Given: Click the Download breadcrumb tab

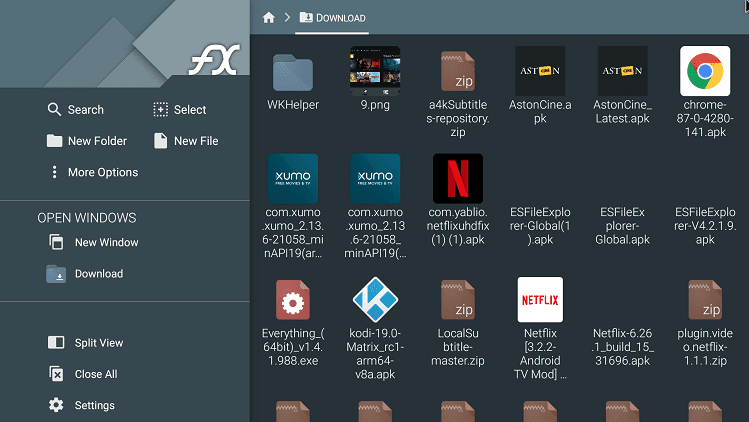Looking at the screenshot, I should click(332, 18).
